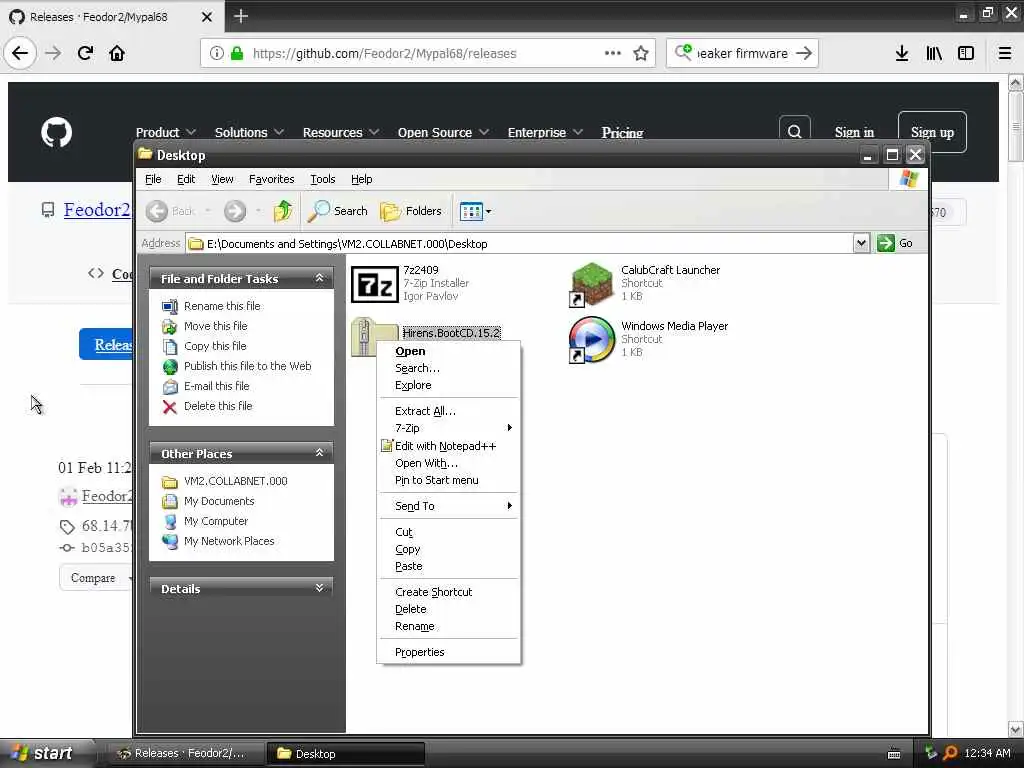Click Delete this file task
This screenshot has width=1024, height=768.
(217, 406)
